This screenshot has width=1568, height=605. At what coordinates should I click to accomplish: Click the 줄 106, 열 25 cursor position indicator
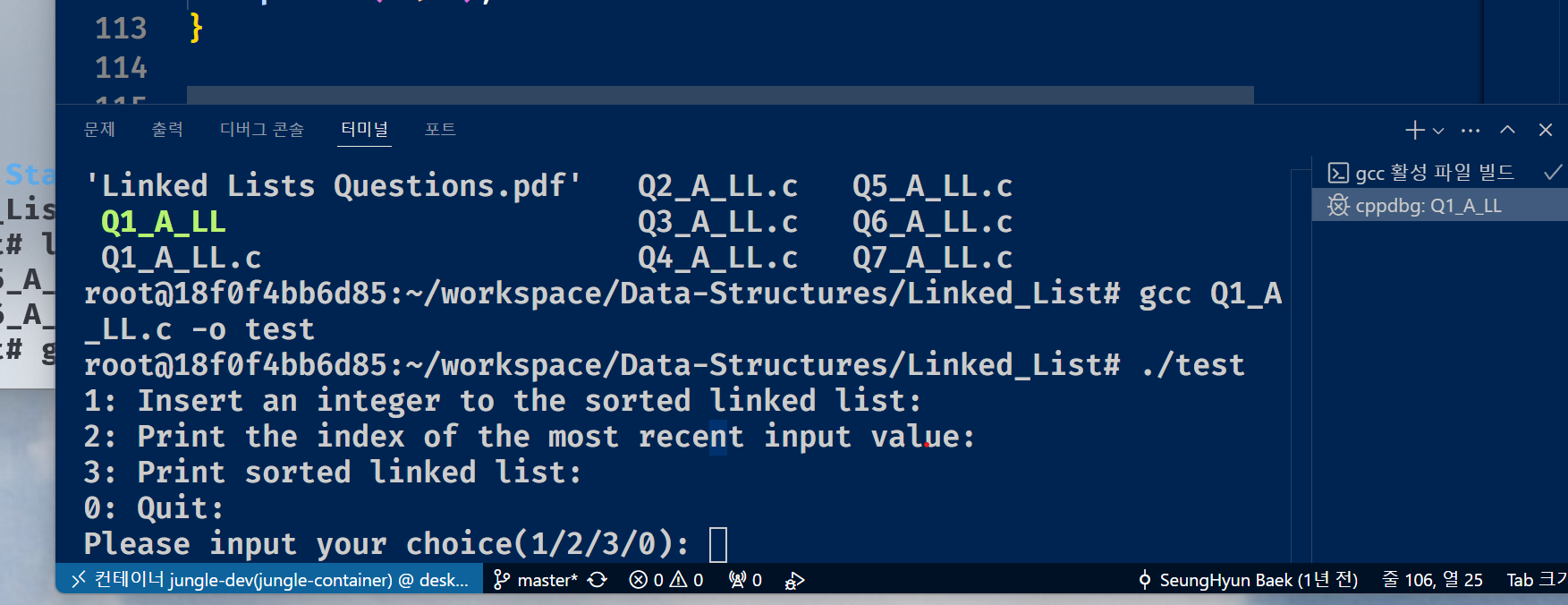point(1432,580)
